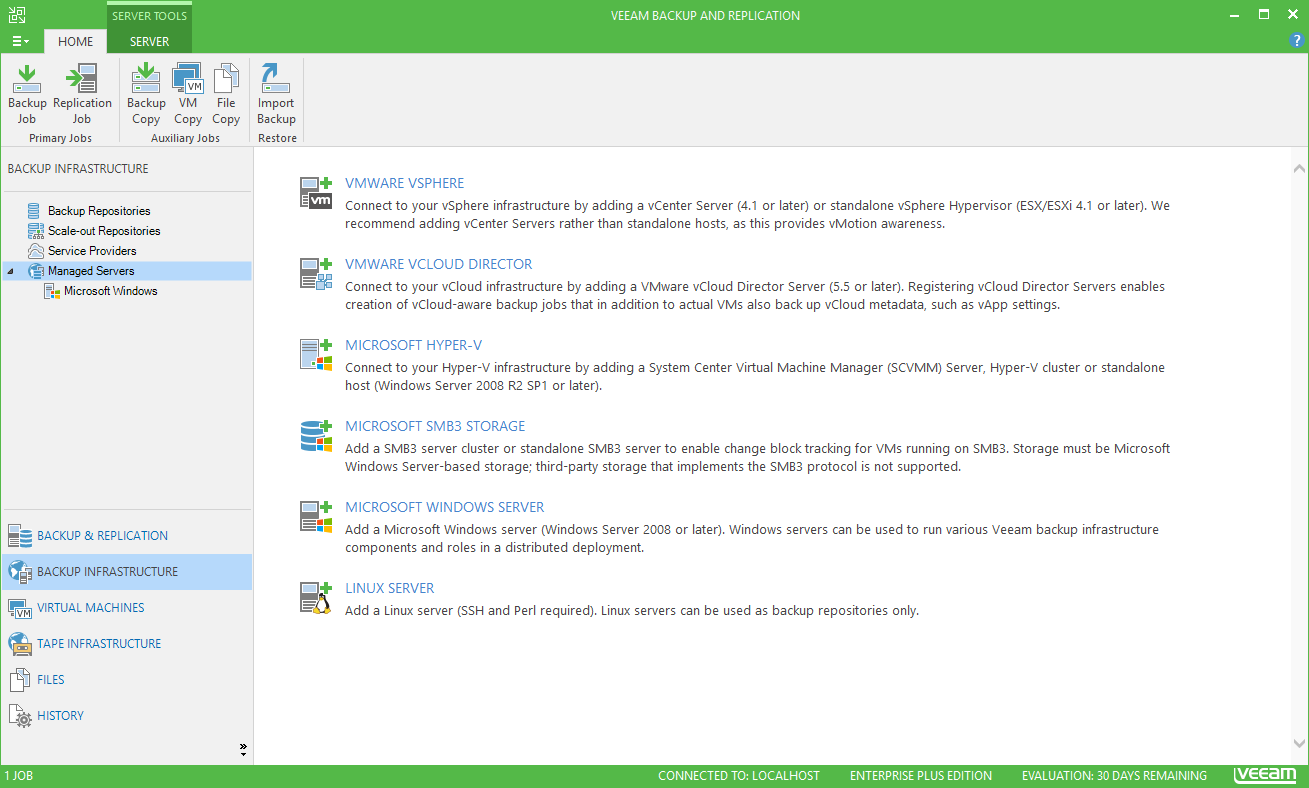
Task: Click the content pane scroll-down arrow
Action: coord(1299,744)
